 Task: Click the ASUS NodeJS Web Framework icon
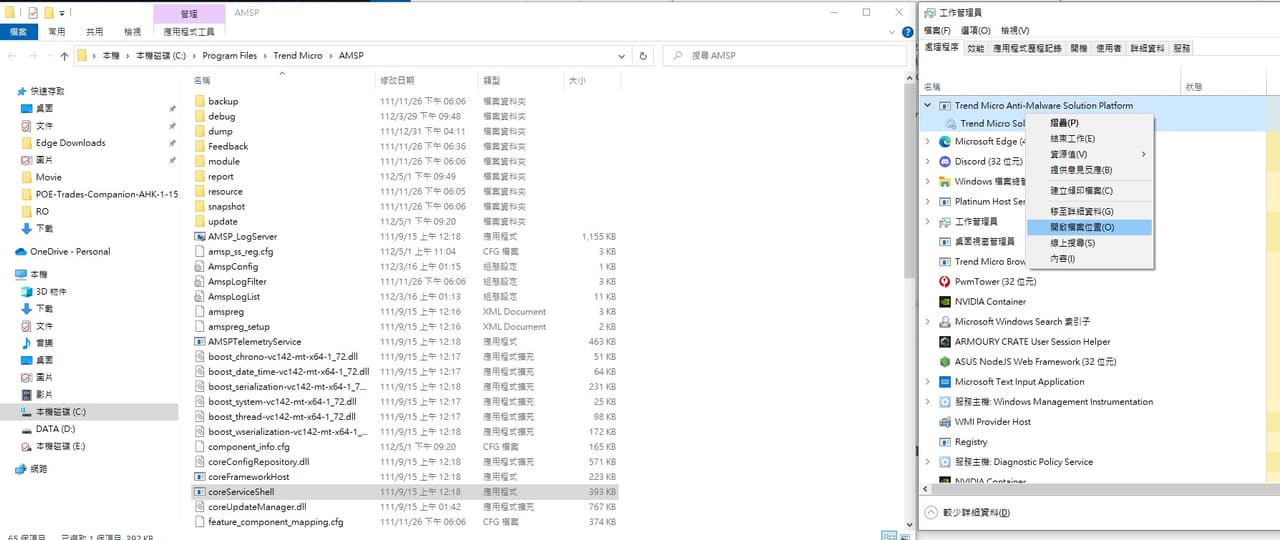pyautogui.click(x=944, y=361)
